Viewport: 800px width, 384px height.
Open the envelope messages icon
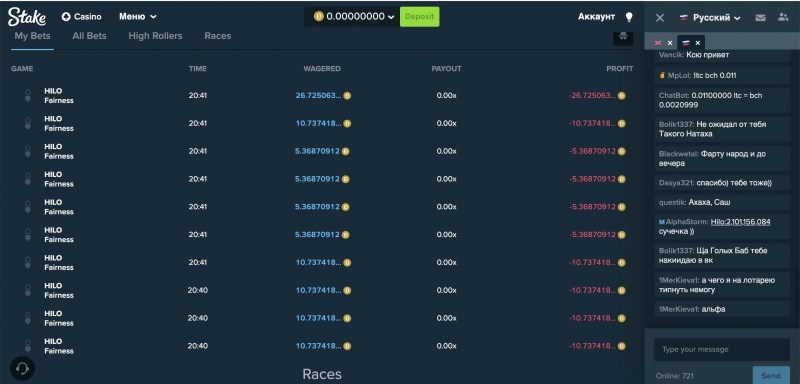pos(760,18)
